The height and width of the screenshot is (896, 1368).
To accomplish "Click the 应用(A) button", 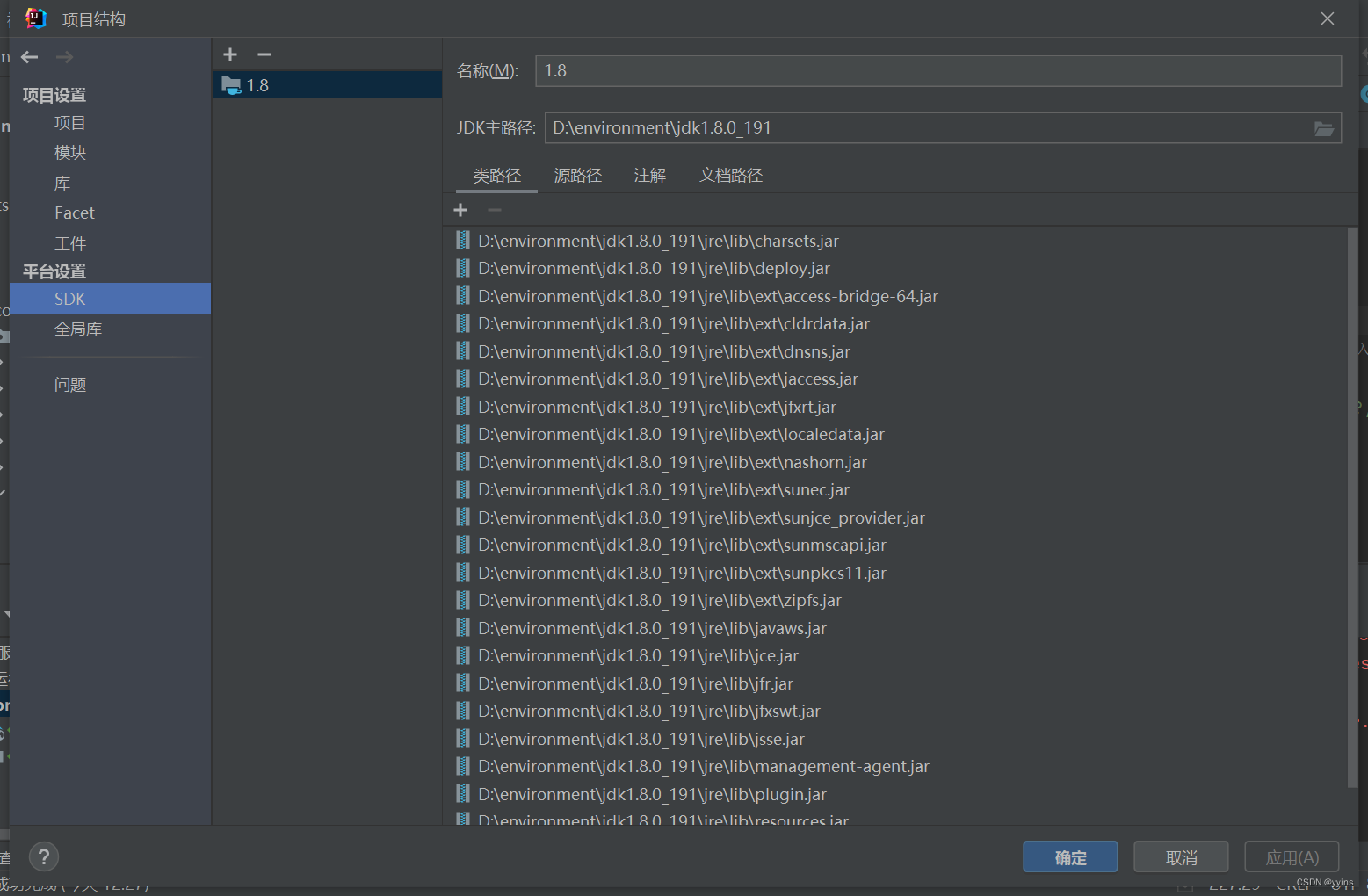I will coord(1292,857).
